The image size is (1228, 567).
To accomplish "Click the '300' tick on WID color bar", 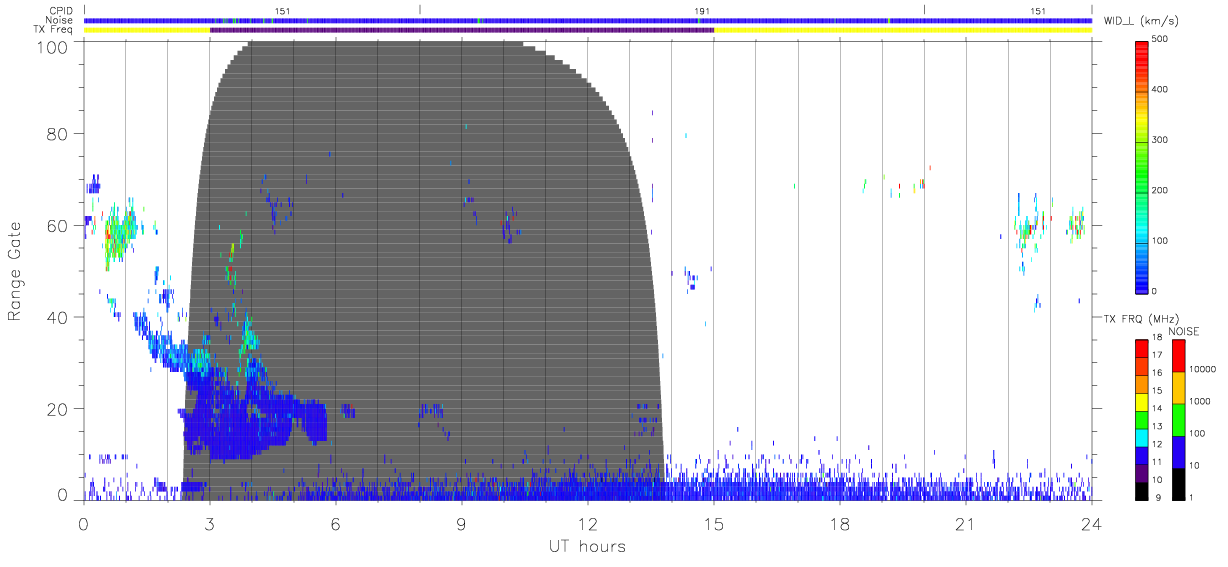I will (1161, 140).
